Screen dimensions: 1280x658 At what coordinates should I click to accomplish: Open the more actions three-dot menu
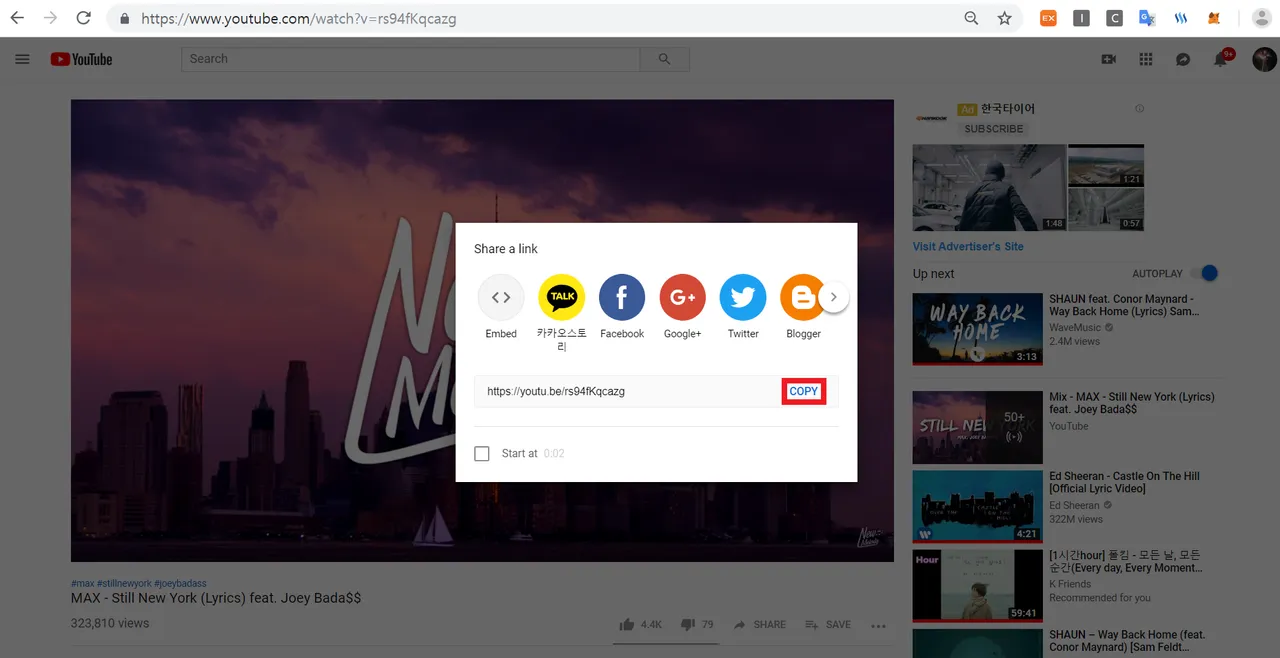tap(878, 626)
